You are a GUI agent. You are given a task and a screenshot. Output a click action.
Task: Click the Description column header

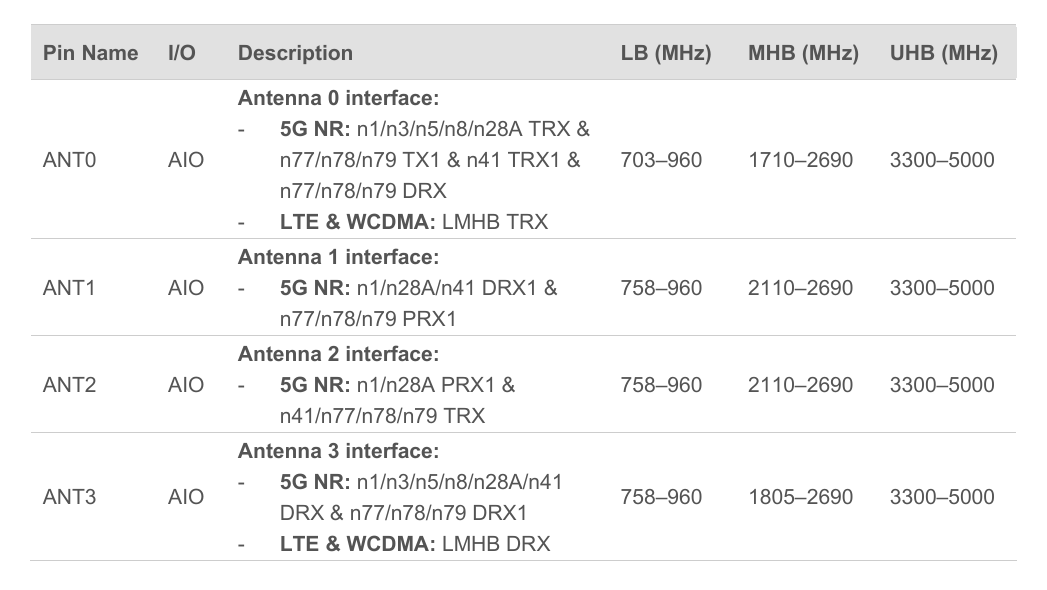click(295, 53)
